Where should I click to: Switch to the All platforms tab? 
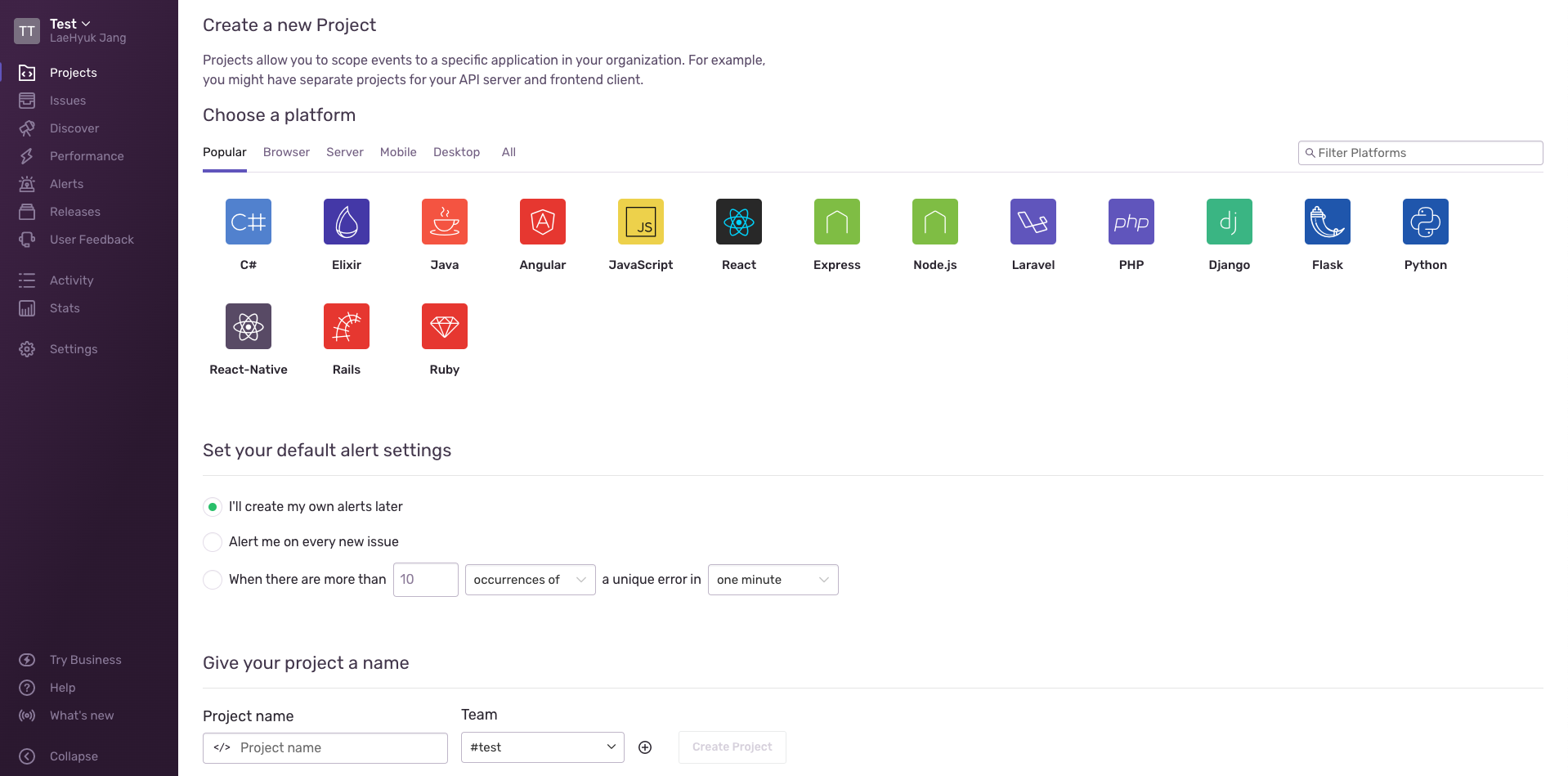pos(508,152)
